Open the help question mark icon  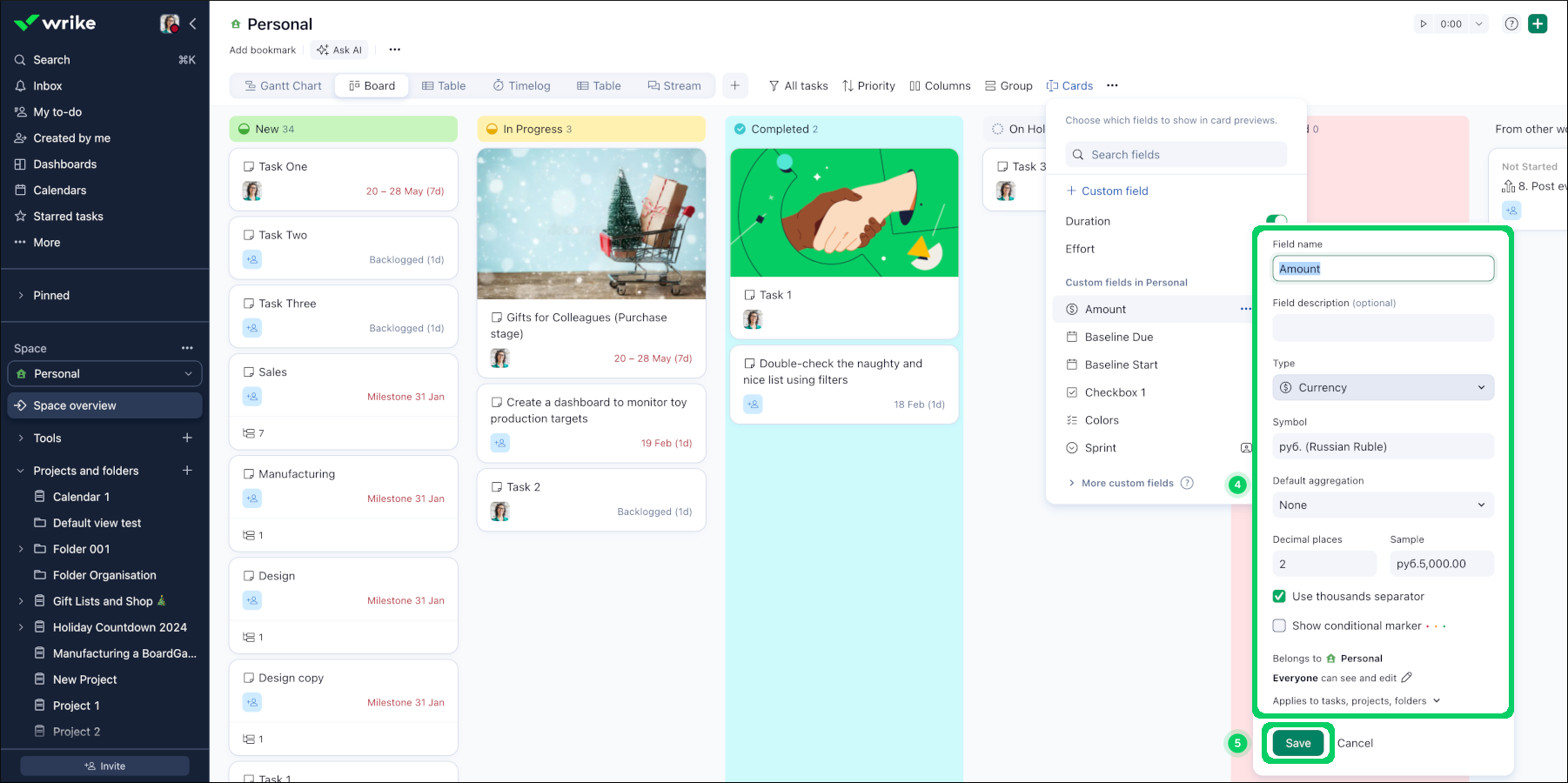click(x=1511, y=23)
